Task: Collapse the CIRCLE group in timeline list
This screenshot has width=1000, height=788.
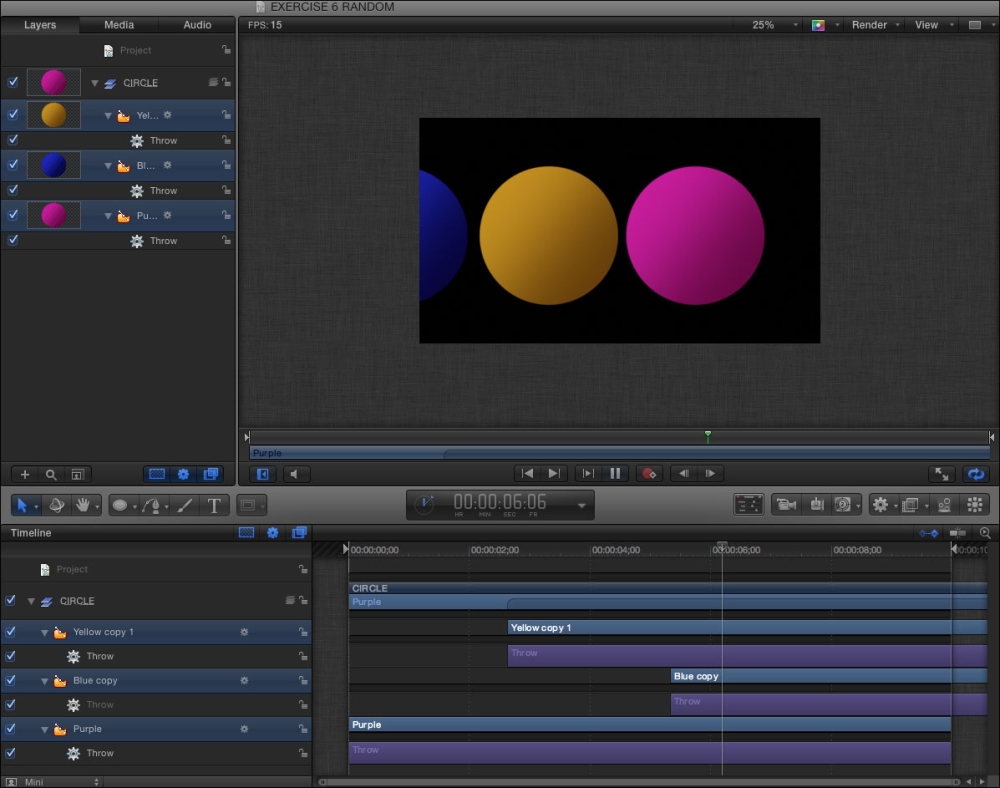Action: 31,601
